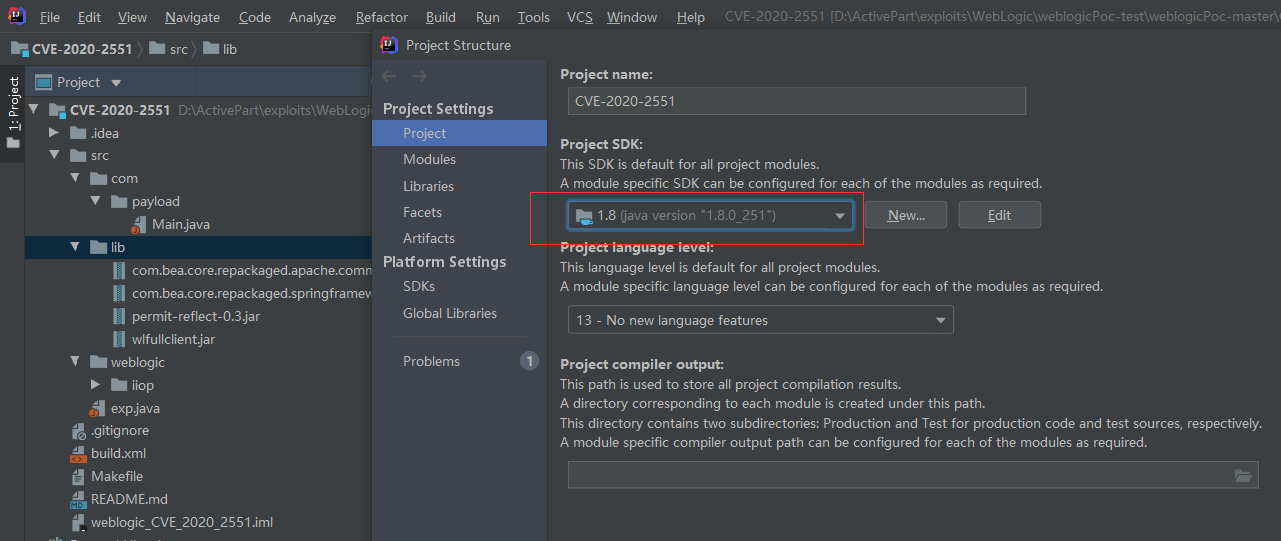The image size is (1281, 541).
Task: Open the Refactor menu
Action: coord(382,17)
